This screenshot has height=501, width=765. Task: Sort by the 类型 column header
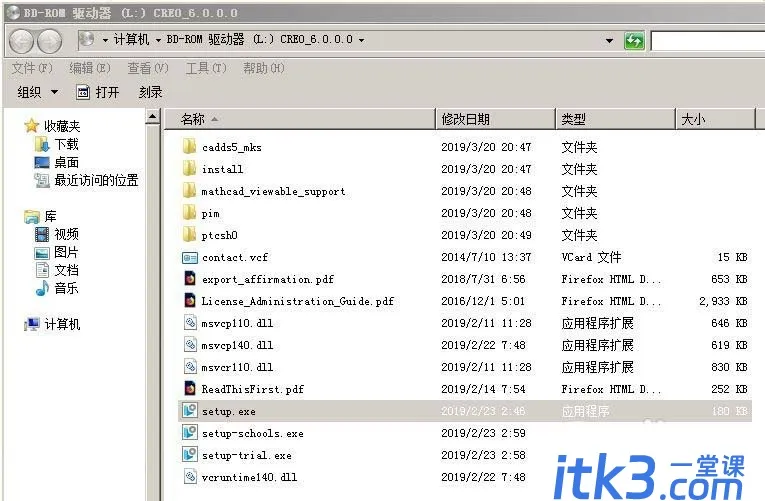click(x=615, y=119)
